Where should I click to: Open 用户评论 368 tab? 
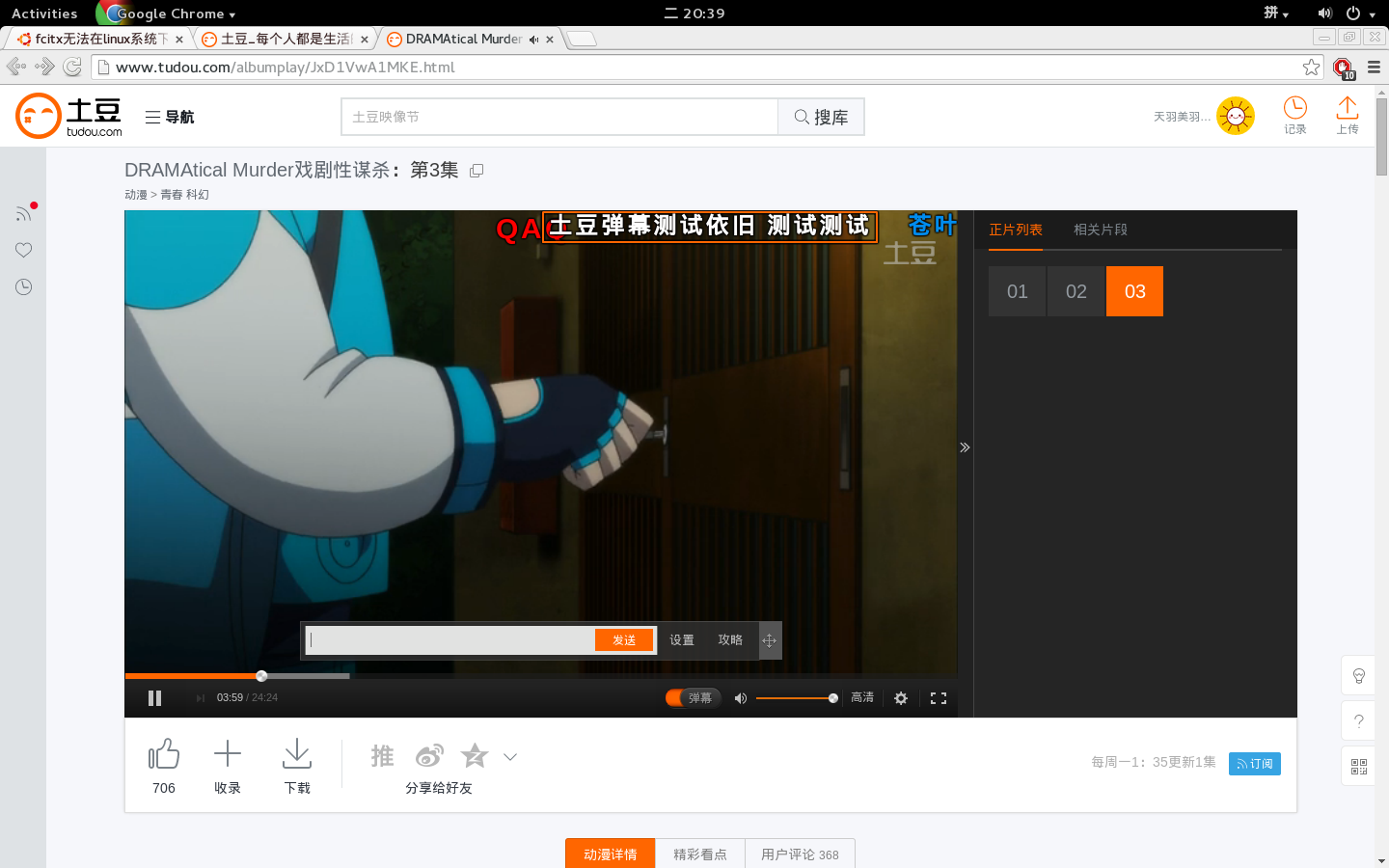(x=800, y=854)
